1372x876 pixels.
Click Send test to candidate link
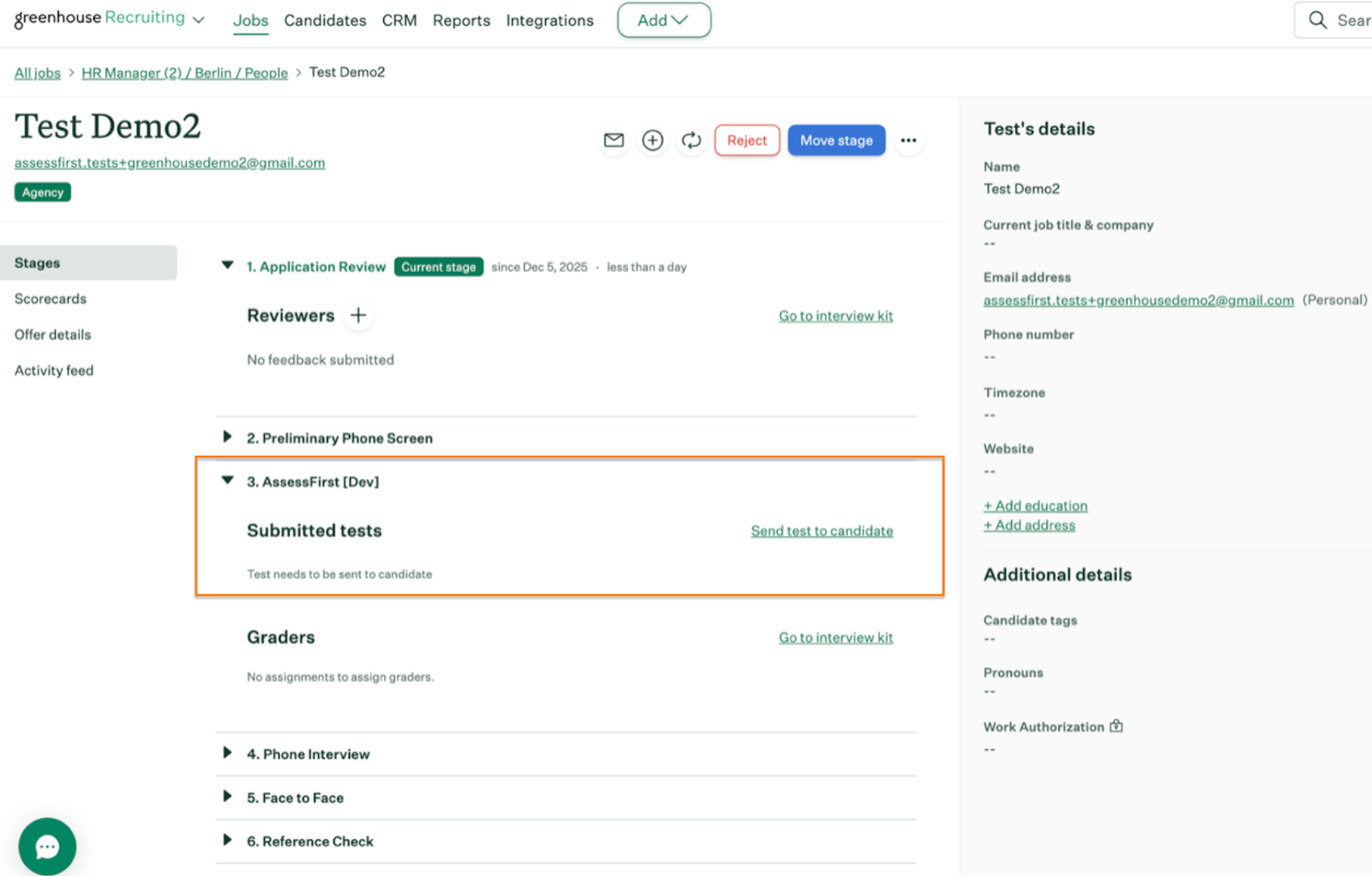[x=821, y=531]
